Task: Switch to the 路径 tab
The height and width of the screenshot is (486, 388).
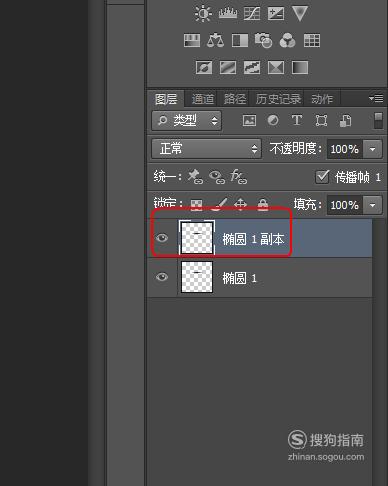Action: pos(235,99)
